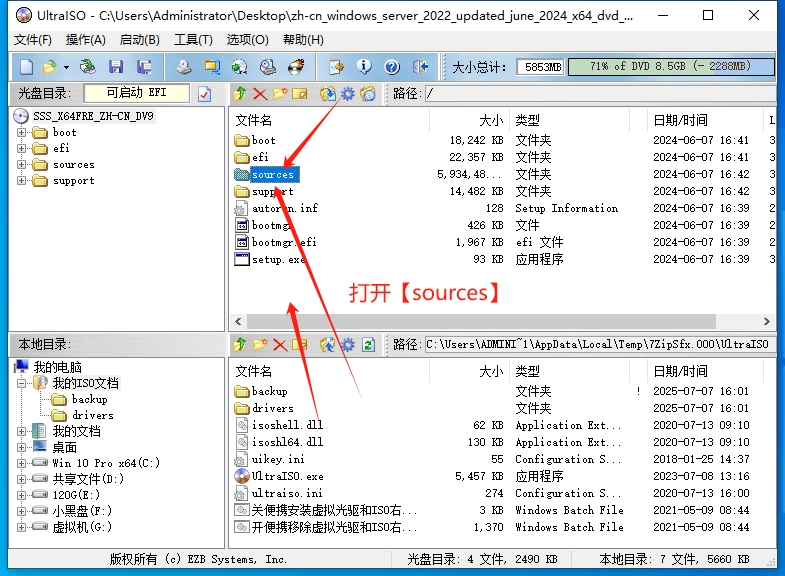The height and width of the screenshot is (576, 785).
Task: Click the boot info checkmark icon
Action: pos(205,94)
